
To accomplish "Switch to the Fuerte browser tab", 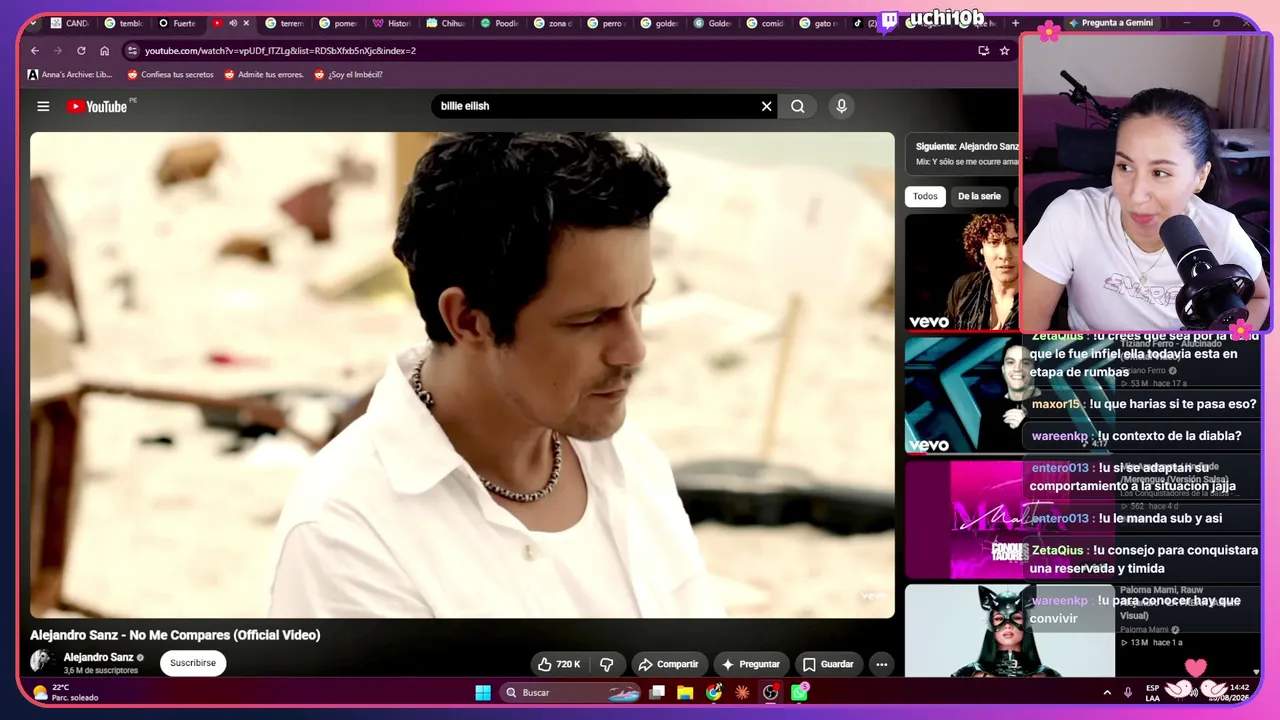I will pos(178,23).
